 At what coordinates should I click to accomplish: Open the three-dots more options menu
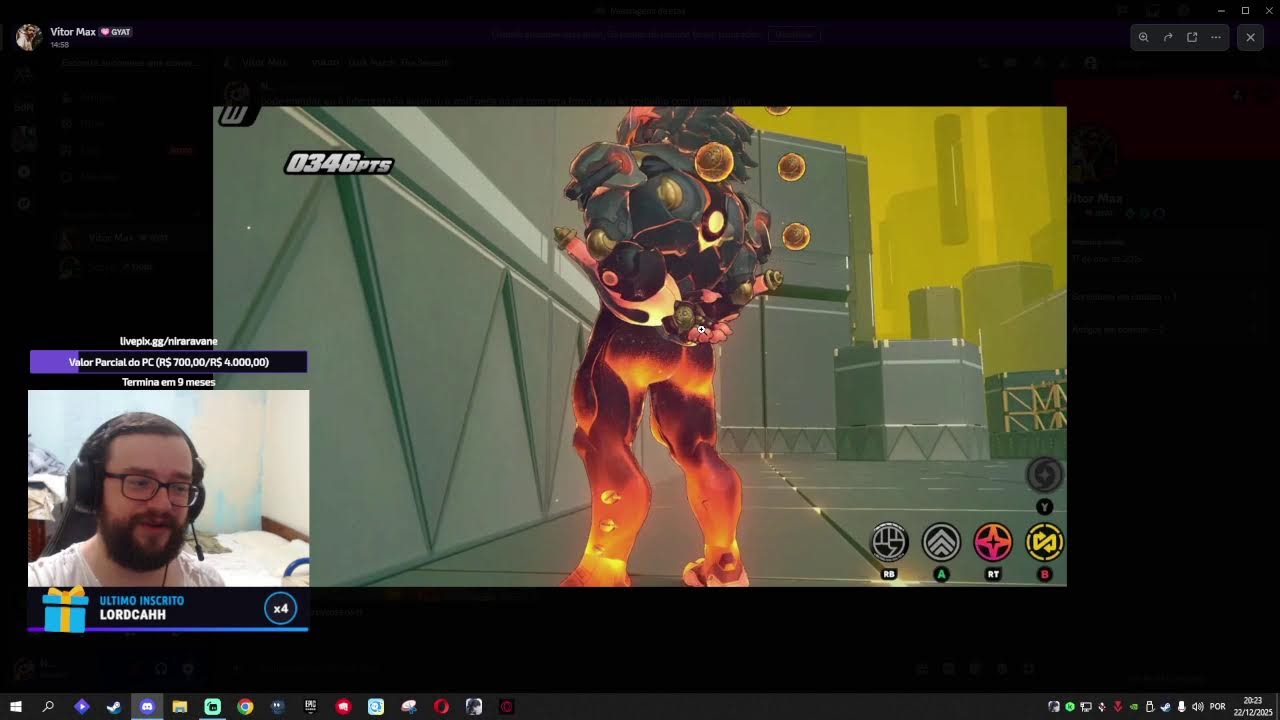(x=1216, y=37)
